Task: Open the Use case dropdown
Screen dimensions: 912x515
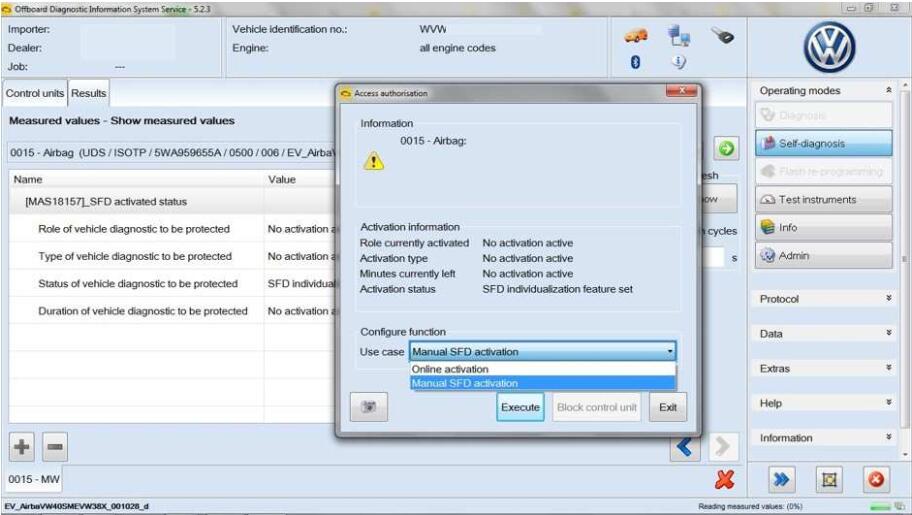Action: coord(543,351)
